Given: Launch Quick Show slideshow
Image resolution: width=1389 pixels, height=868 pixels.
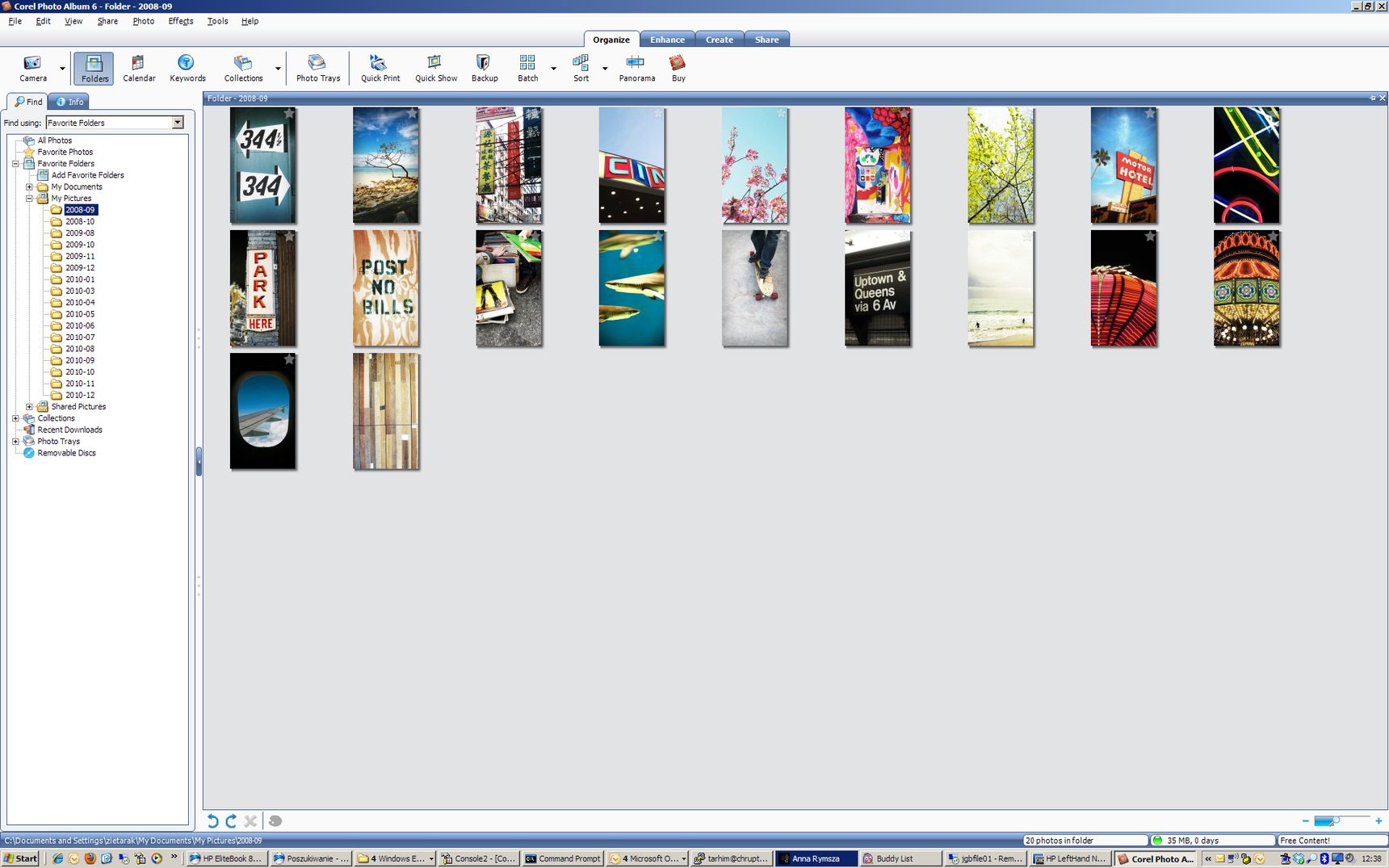Looking at the screenshot, I should [x=435, y=68].
